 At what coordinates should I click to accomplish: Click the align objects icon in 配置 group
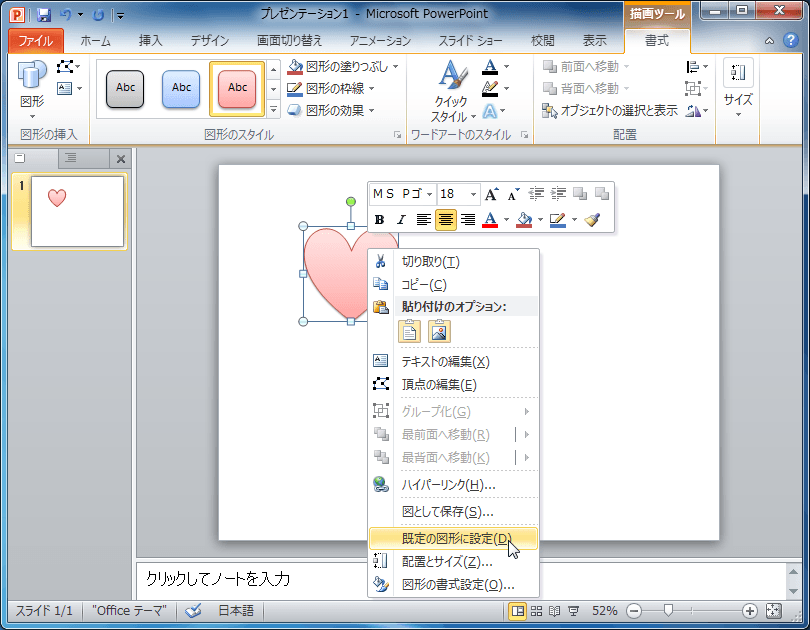(x=693, y=67)
